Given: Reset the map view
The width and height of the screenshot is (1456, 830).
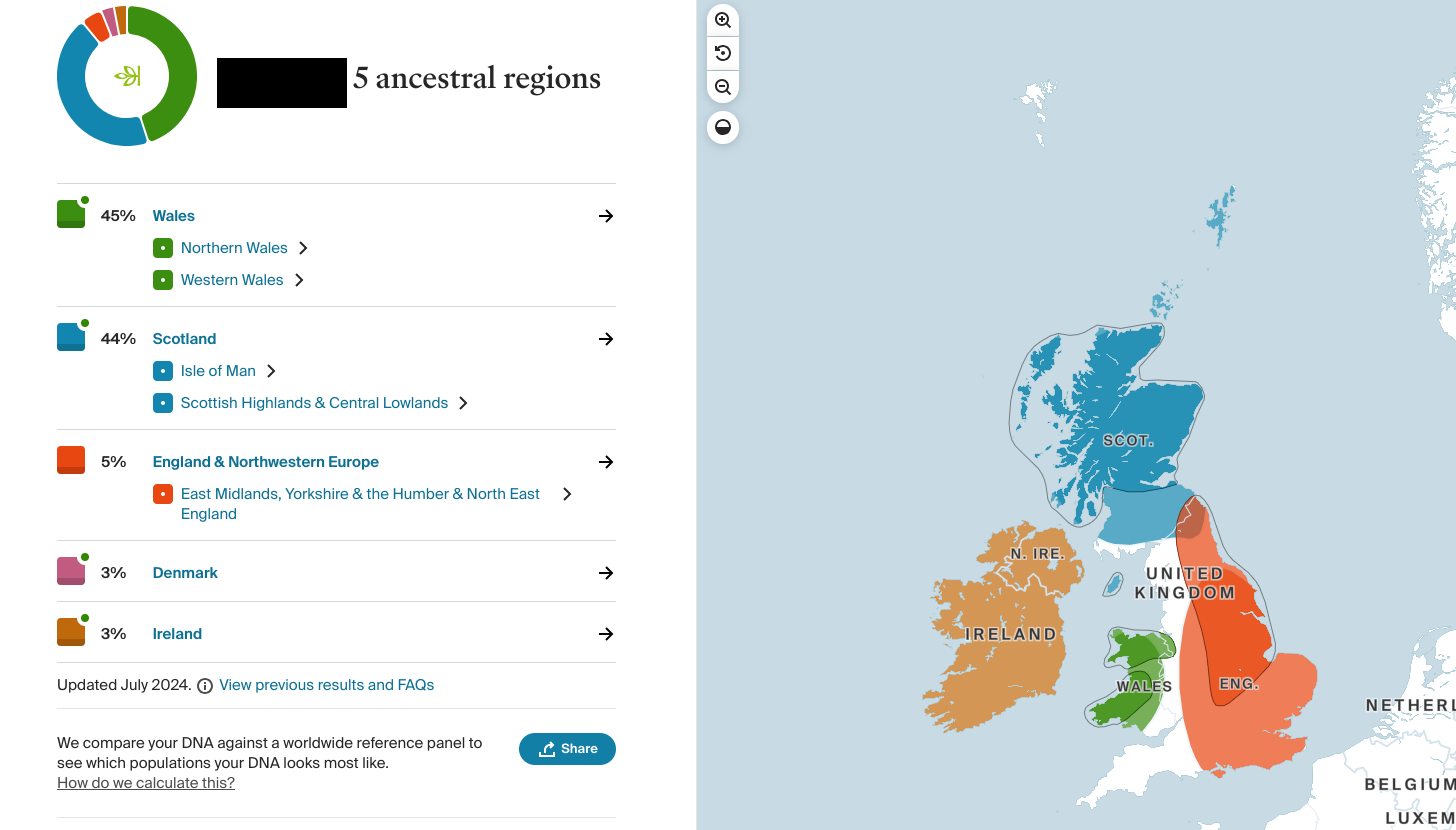Looking at the screenshot, I should click(723, 53).
